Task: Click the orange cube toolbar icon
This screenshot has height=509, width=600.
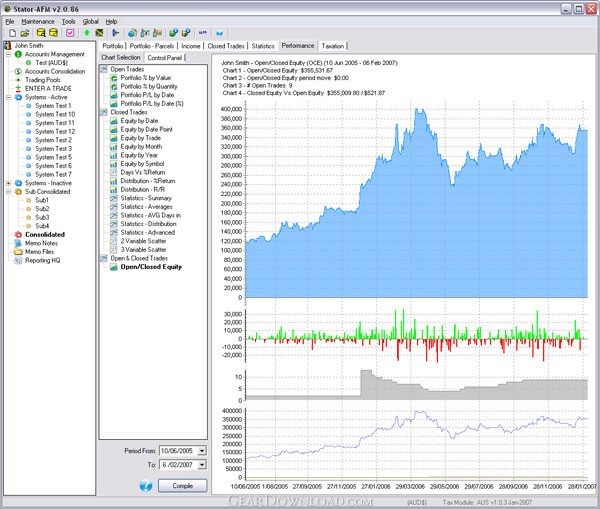Action: pos(186,33)
